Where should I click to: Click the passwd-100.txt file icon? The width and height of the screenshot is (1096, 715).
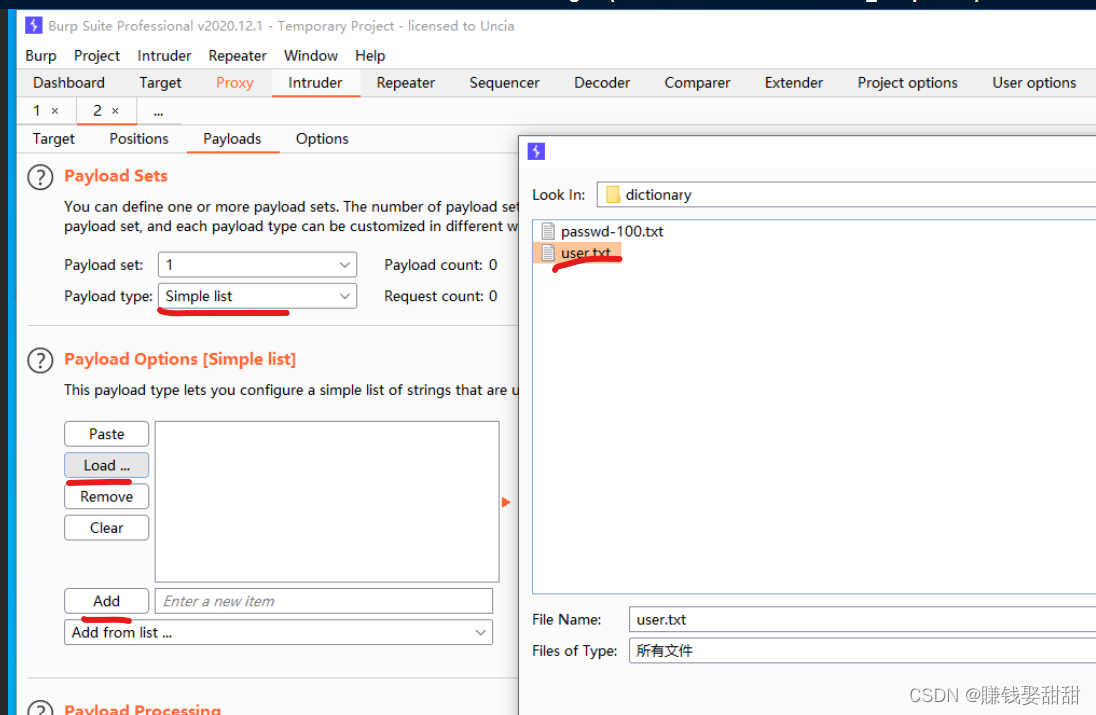548,231
